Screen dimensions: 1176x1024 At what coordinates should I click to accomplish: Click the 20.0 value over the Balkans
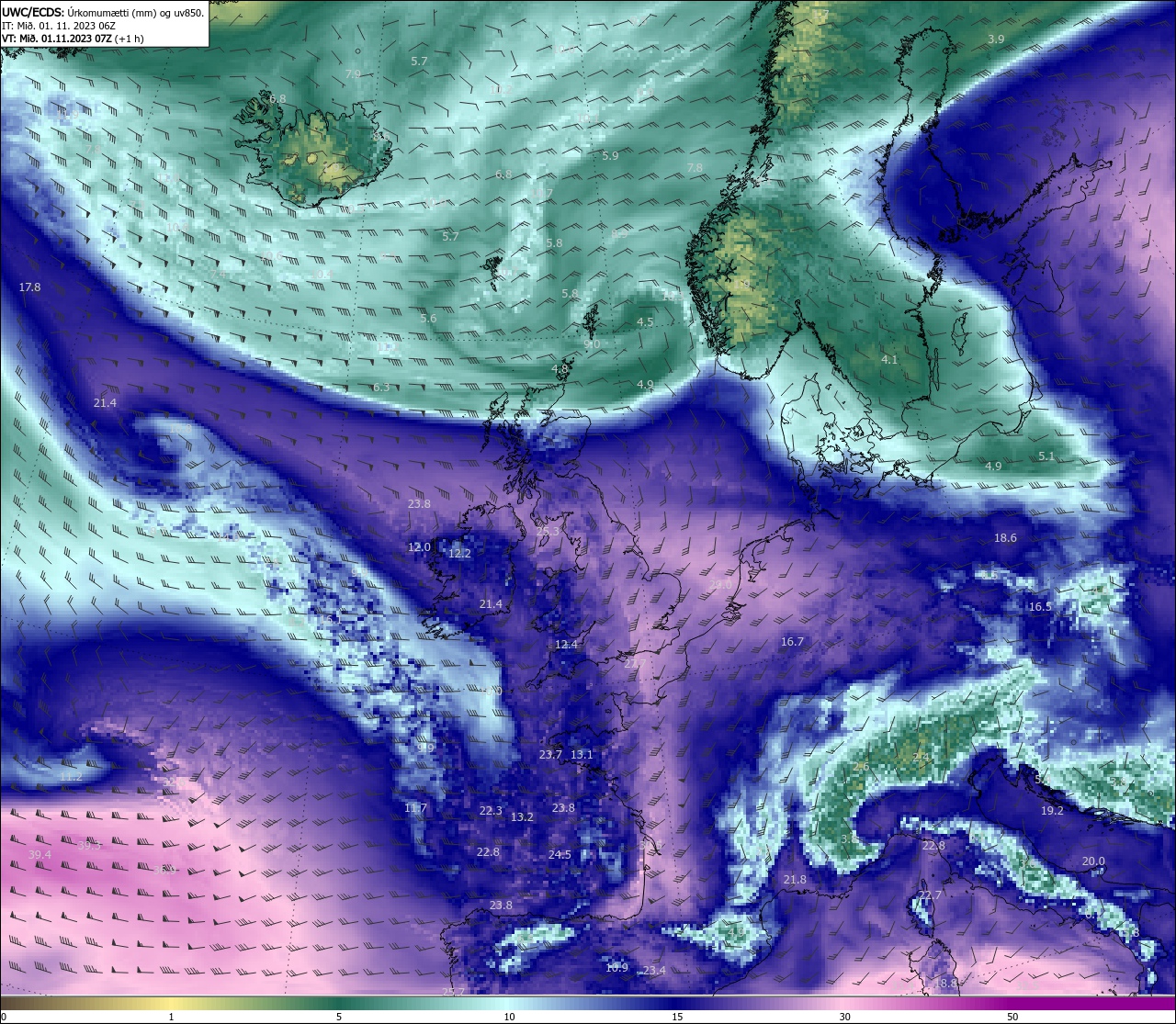(1093, 861)
